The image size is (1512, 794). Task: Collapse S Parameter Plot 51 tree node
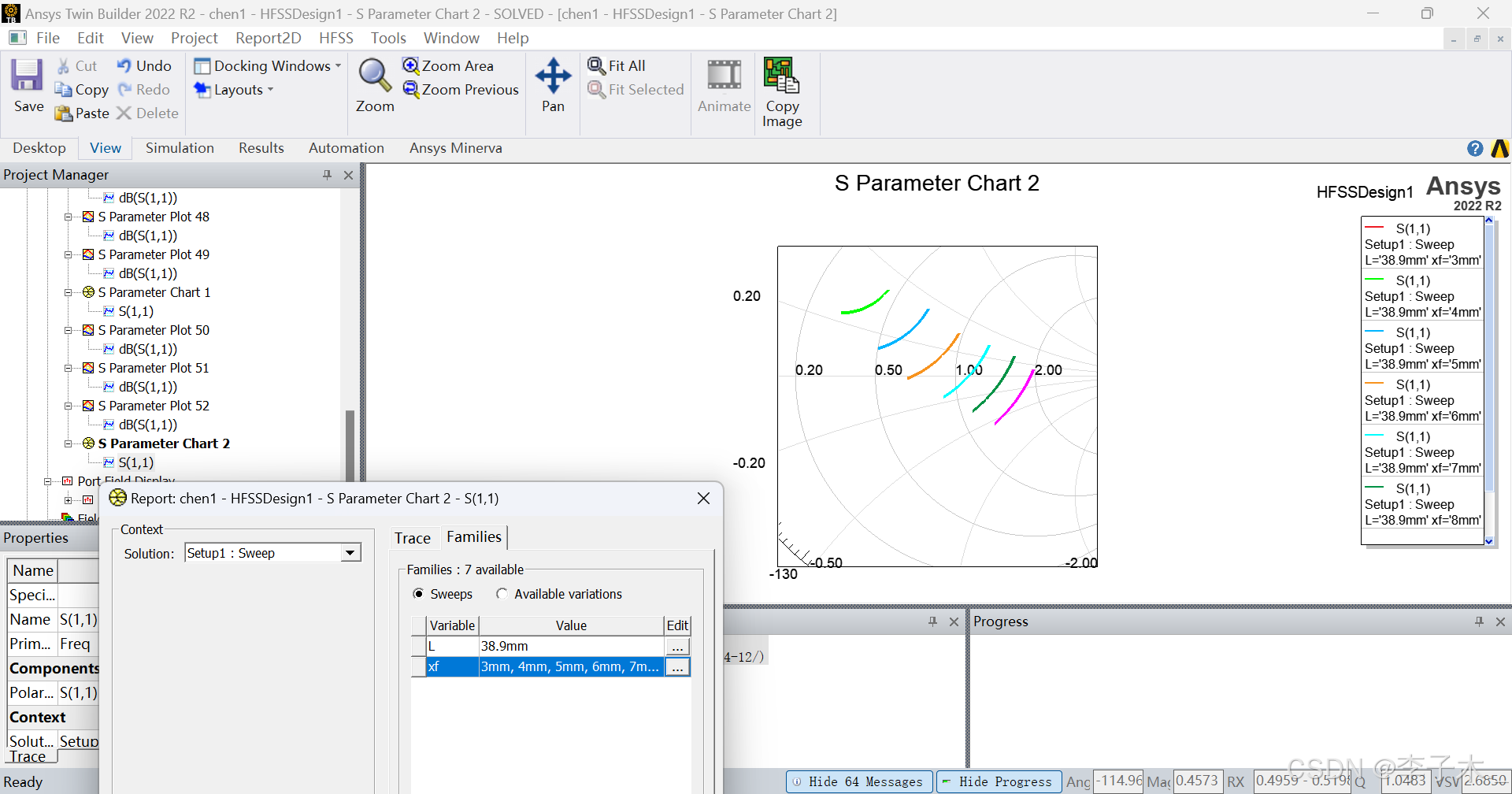[x=69, y=368]
